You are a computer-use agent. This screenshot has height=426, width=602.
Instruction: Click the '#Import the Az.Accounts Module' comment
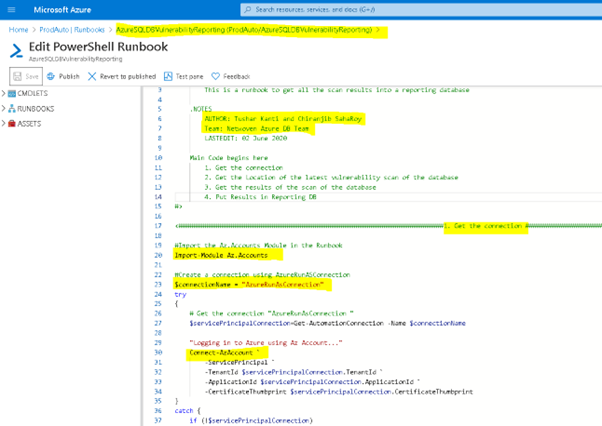pyautogui.click(x=258, y=245)
